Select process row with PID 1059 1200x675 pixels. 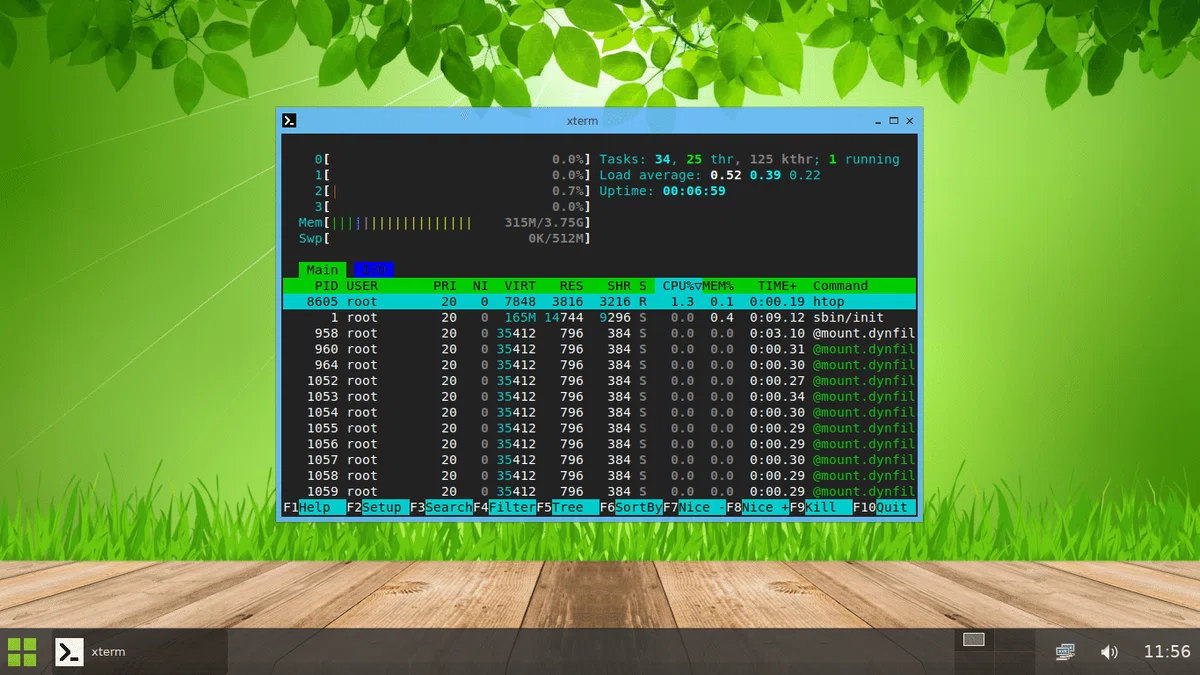point(599,491)
